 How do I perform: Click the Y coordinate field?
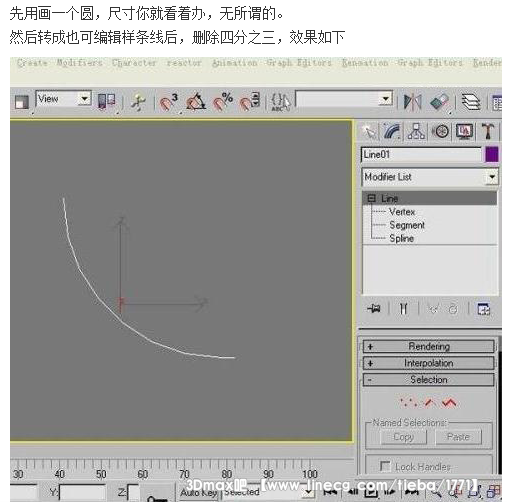click(x=82, y=493)
